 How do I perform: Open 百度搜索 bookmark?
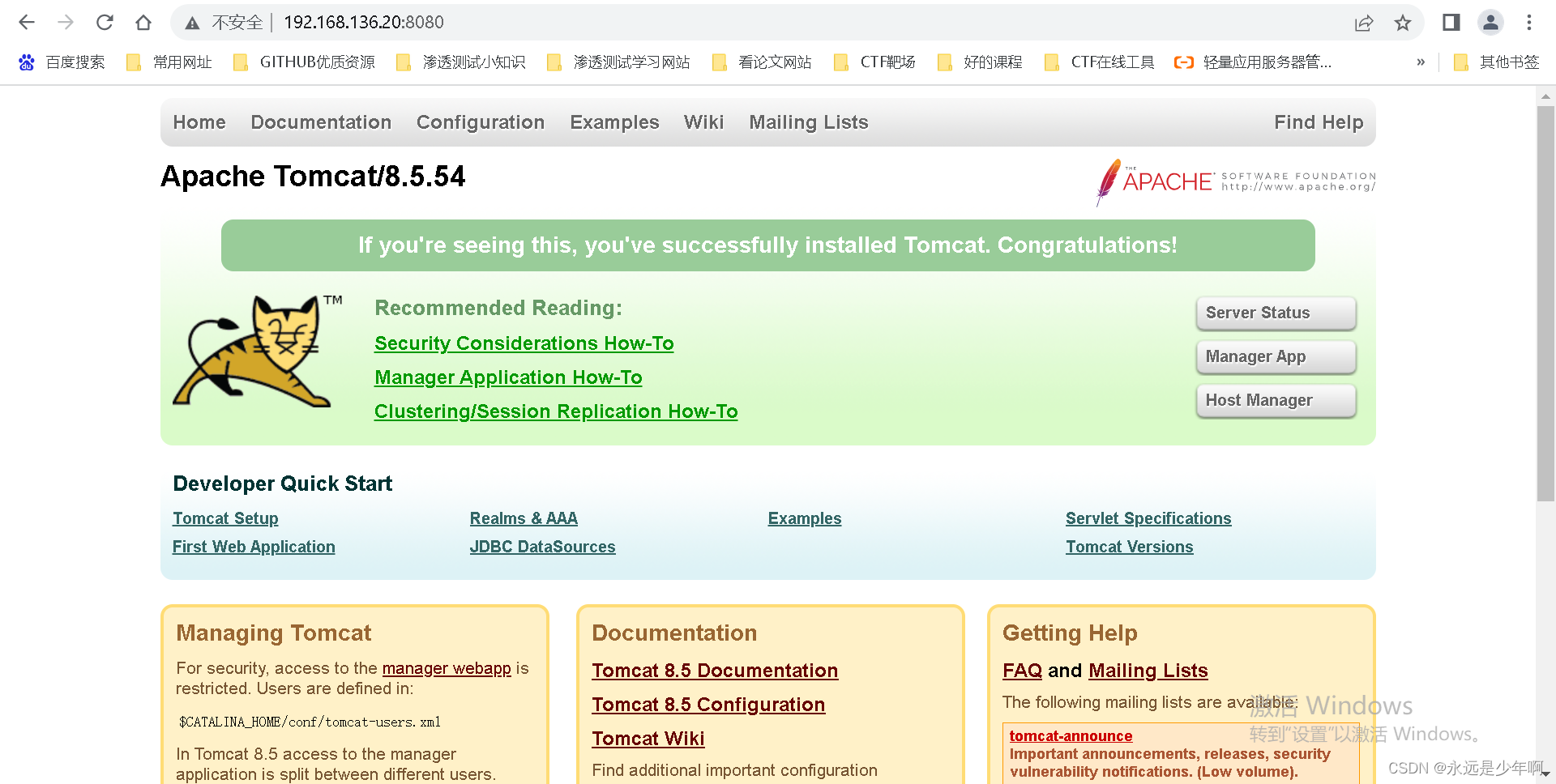pyautogui.click(x=62, y=62)
